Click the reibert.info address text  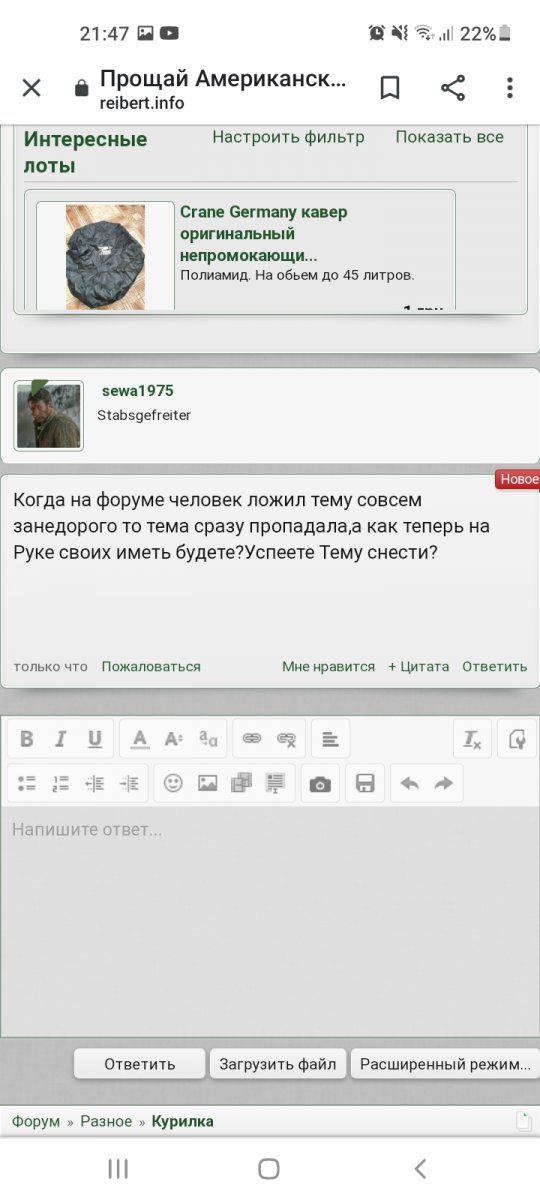click(x=142, y=102)
